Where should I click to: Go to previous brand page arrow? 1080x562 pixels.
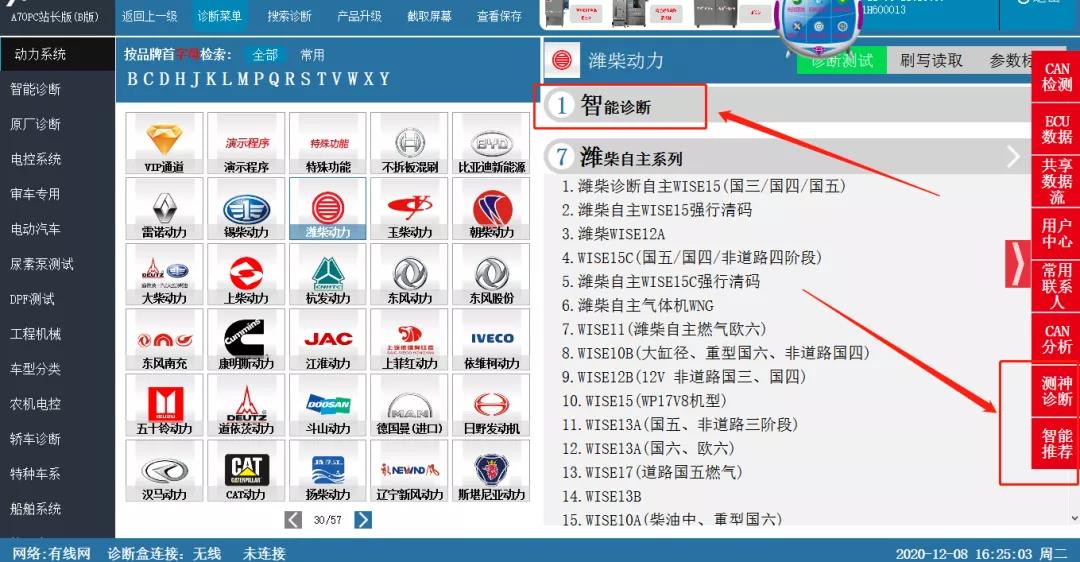point(293,519)
